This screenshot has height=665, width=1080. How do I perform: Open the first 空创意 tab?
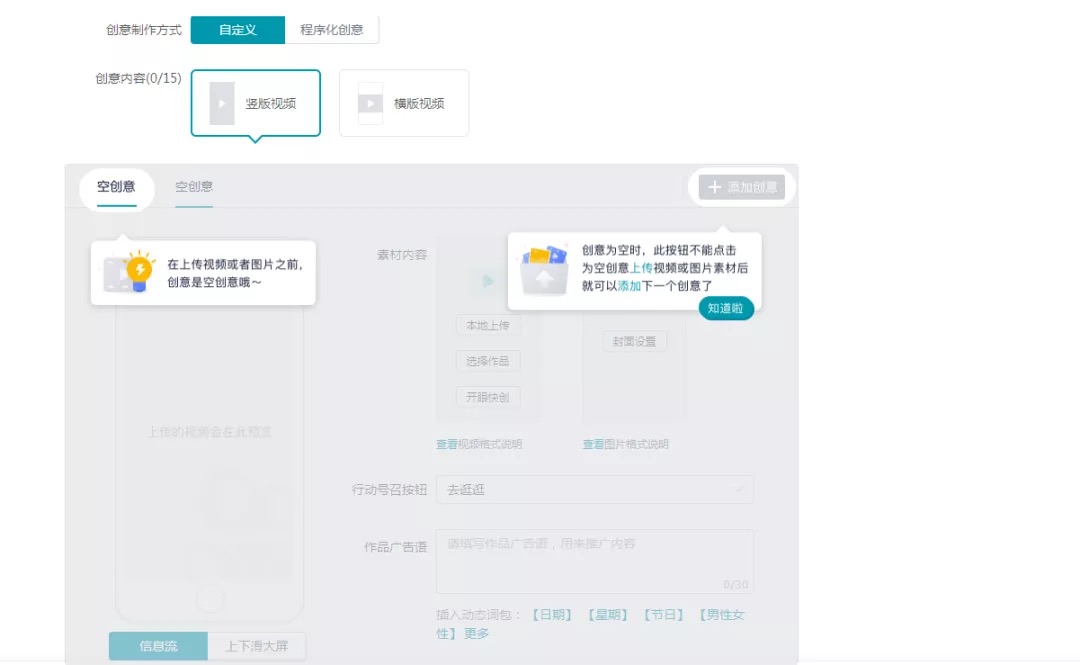(x=116, y=187)
